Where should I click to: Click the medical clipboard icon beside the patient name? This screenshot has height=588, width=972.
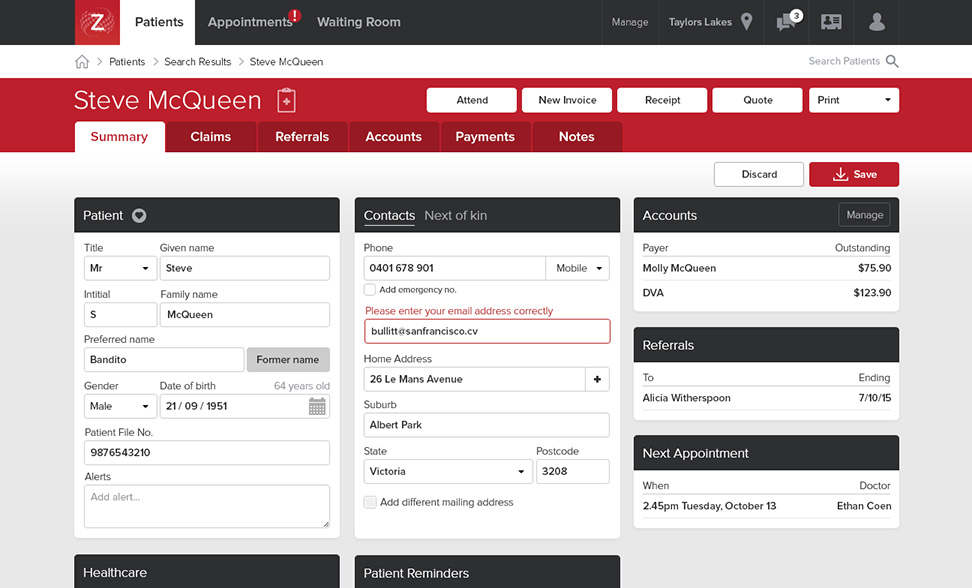286,100
